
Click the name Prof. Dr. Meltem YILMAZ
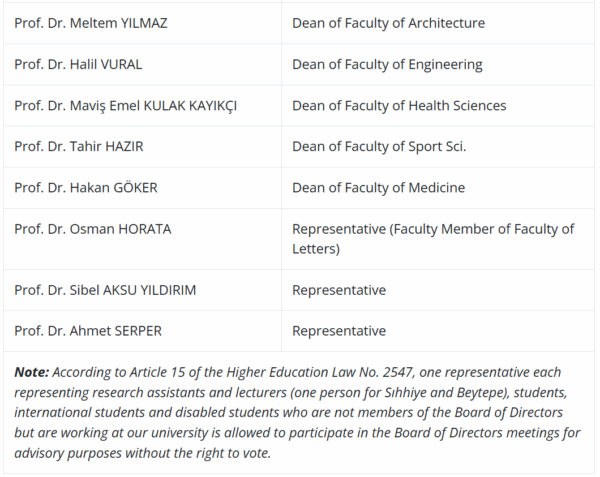pos(91,23)
